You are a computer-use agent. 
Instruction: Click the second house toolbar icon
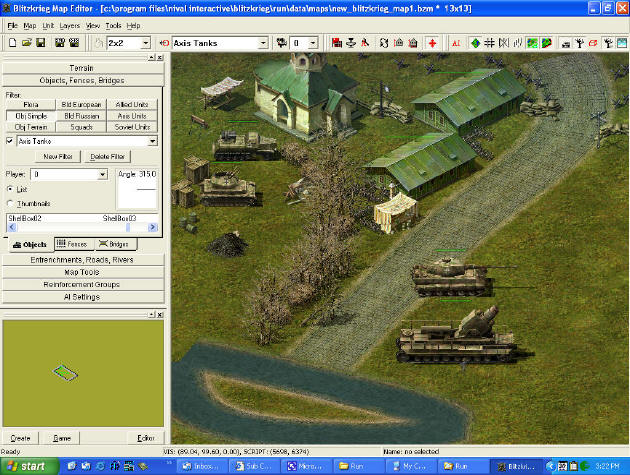413,43
